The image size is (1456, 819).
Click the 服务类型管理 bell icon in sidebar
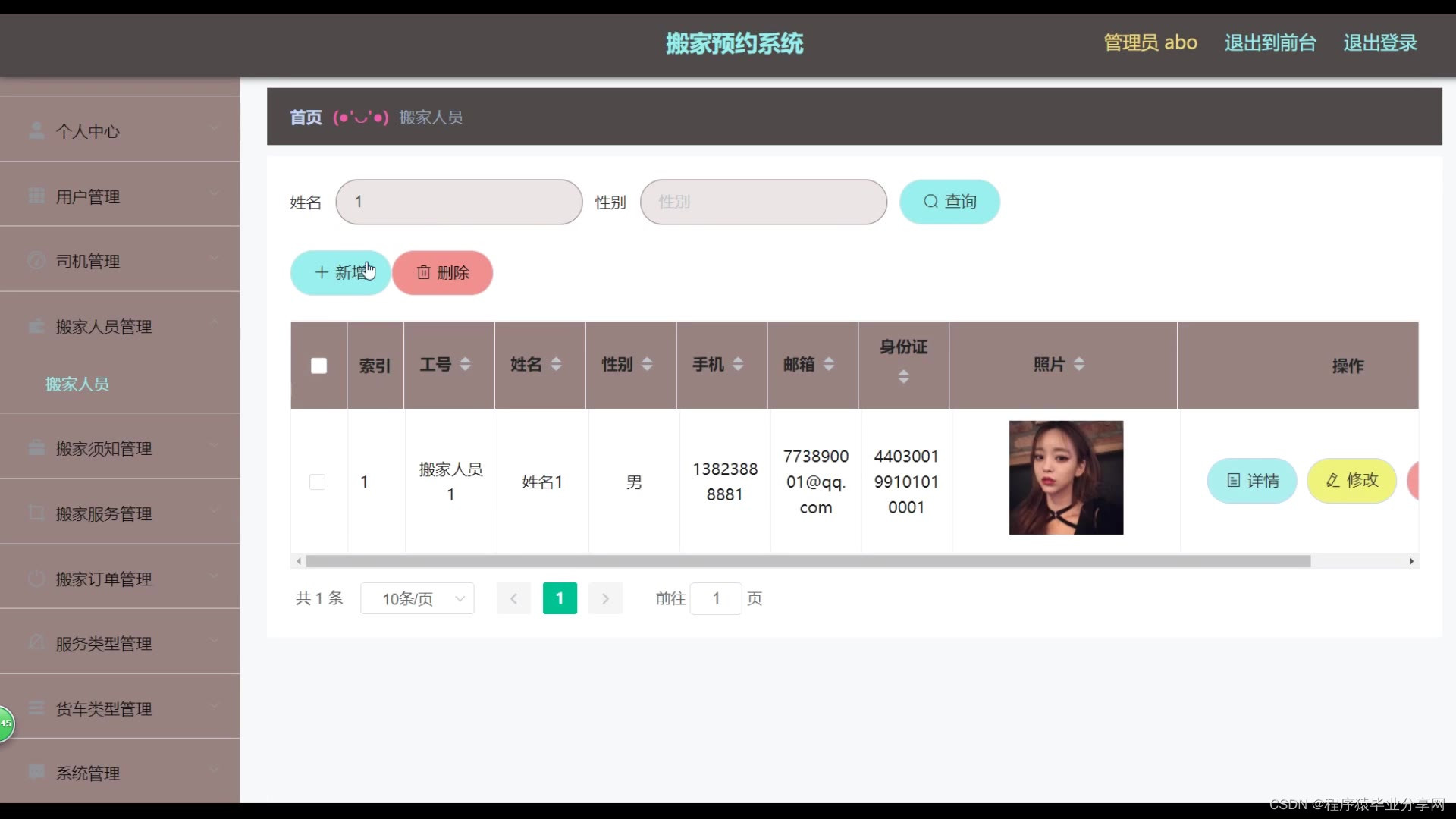pyautogui.click(x=36, y=643)
